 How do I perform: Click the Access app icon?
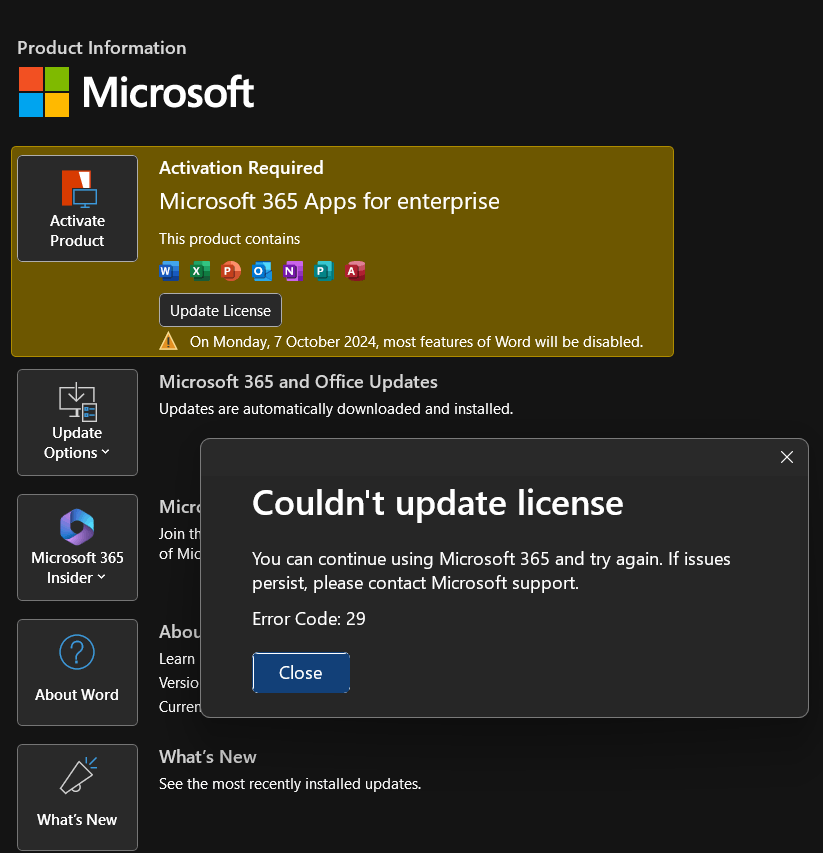355,271
